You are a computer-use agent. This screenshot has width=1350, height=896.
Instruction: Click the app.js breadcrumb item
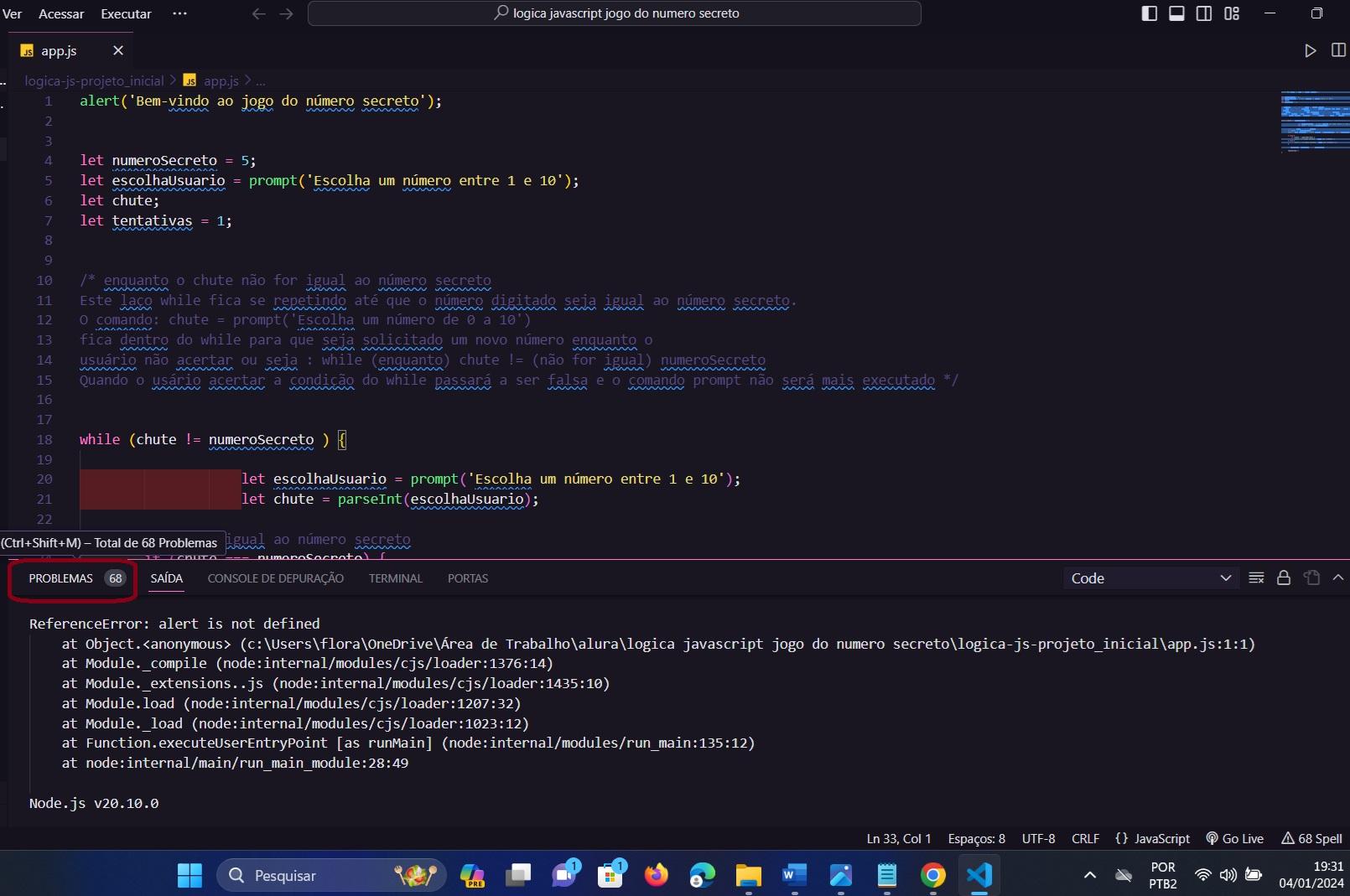click(x=213, y=80)
